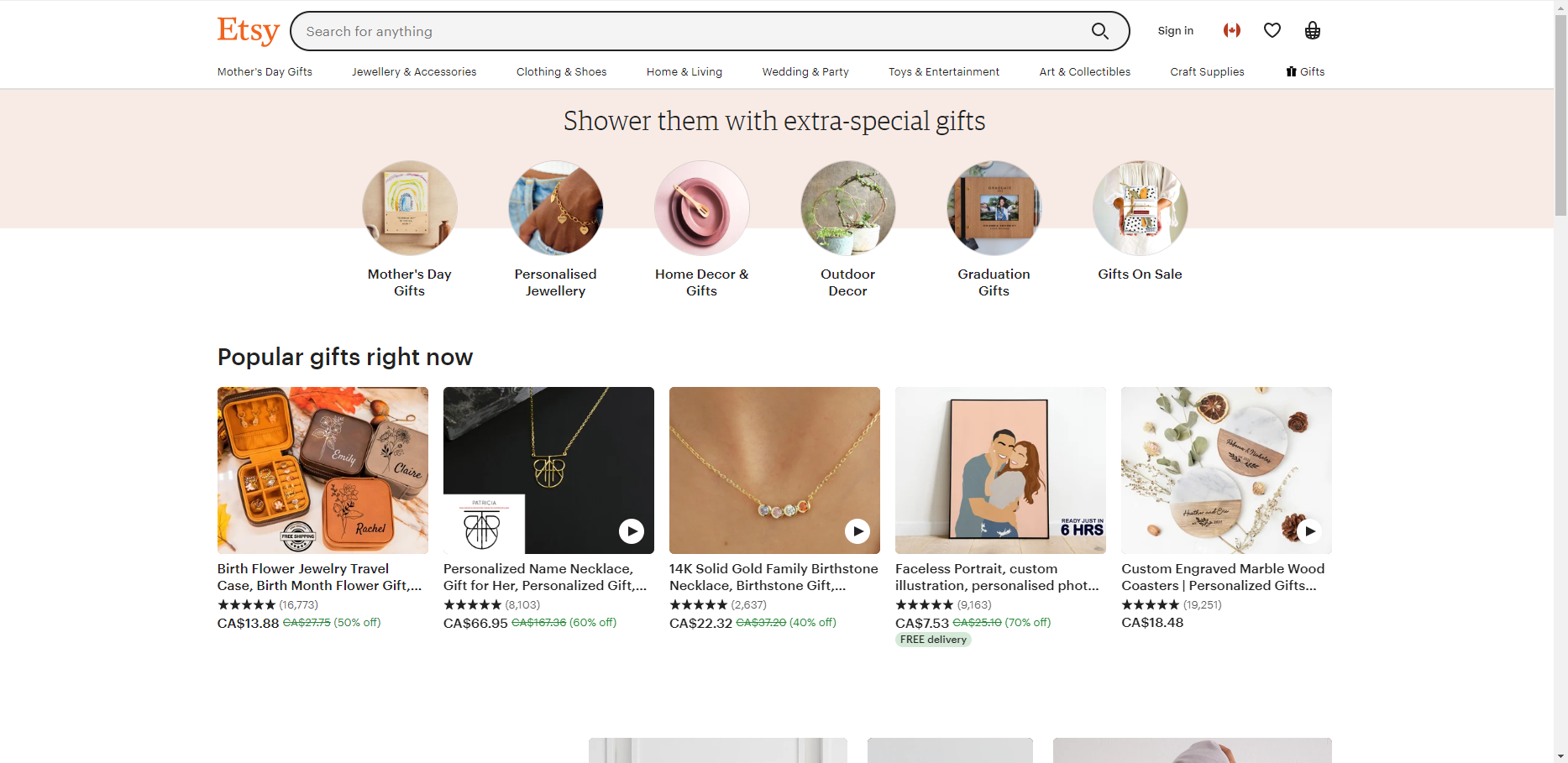Open the Birth Flower Jewelry Travel Case listing
Image resolution: width=1568 pixels, height=763 pixels.
click(x=319, y=577)
